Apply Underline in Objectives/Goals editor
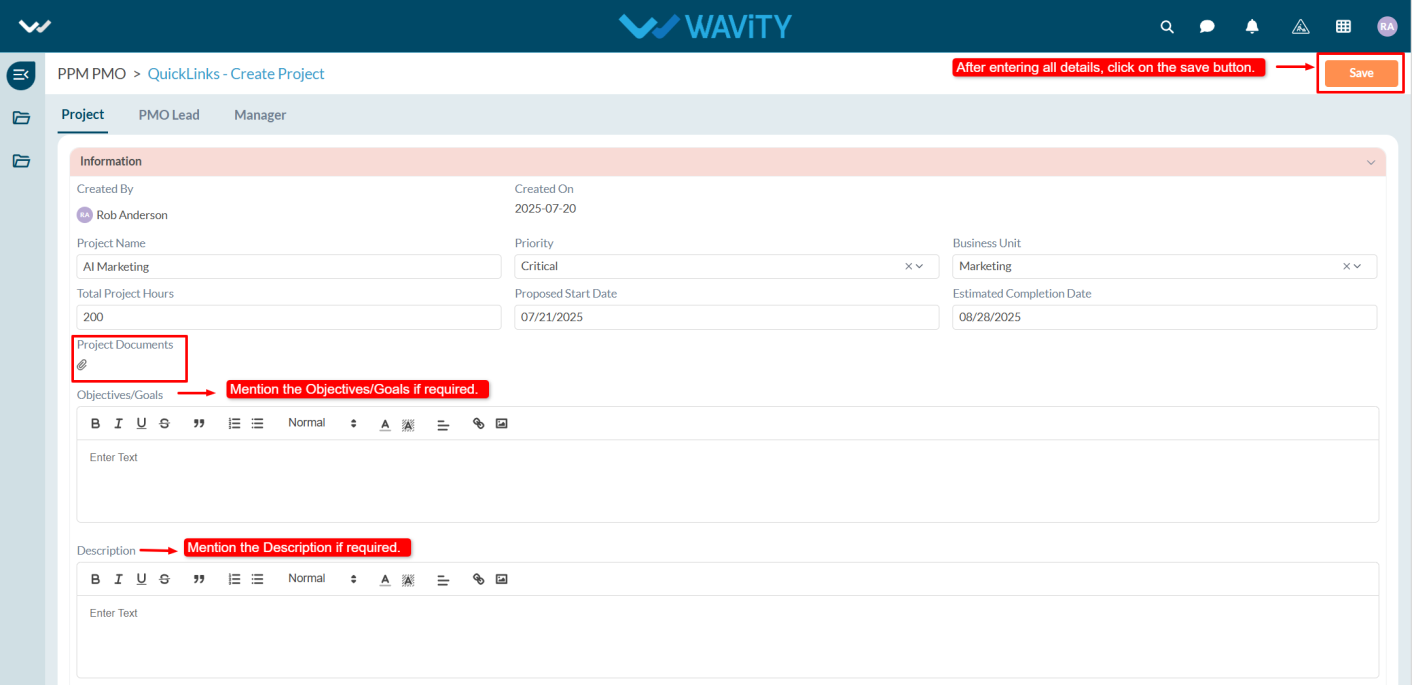This screenshot has height=685, width=1412. [x=141, y=424]
